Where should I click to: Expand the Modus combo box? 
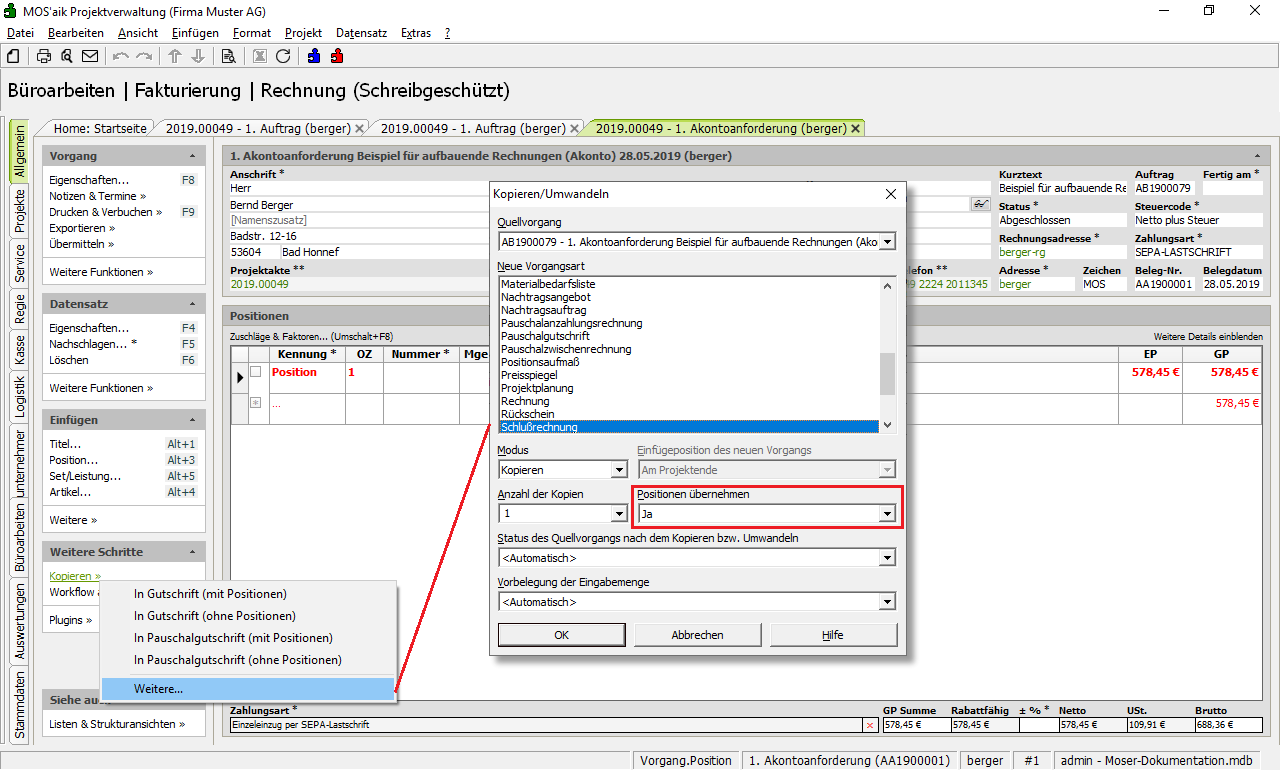[618, 470]
